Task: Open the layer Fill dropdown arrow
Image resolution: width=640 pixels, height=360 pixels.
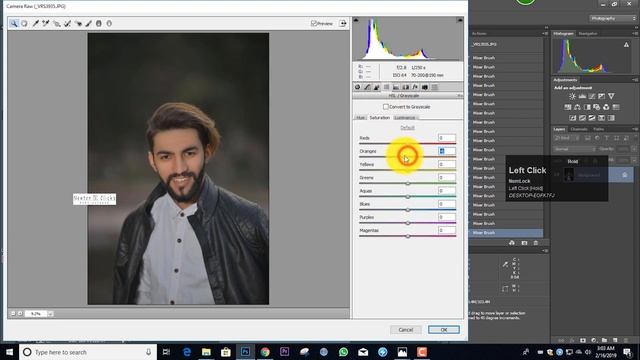Action: 634,160
